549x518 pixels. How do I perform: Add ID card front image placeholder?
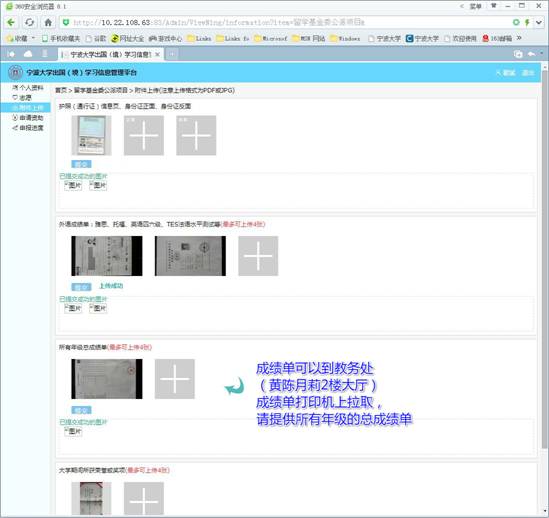coord(144,136)
